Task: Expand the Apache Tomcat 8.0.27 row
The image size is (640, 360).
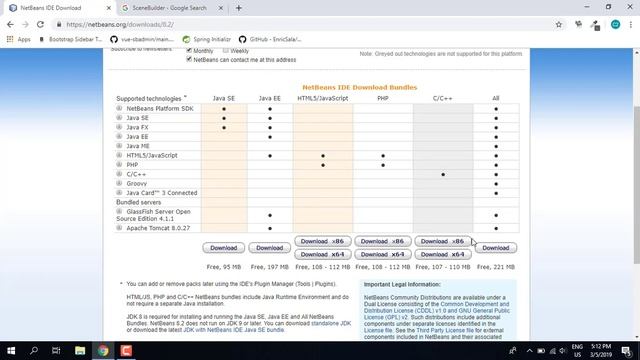Action: 119,228
